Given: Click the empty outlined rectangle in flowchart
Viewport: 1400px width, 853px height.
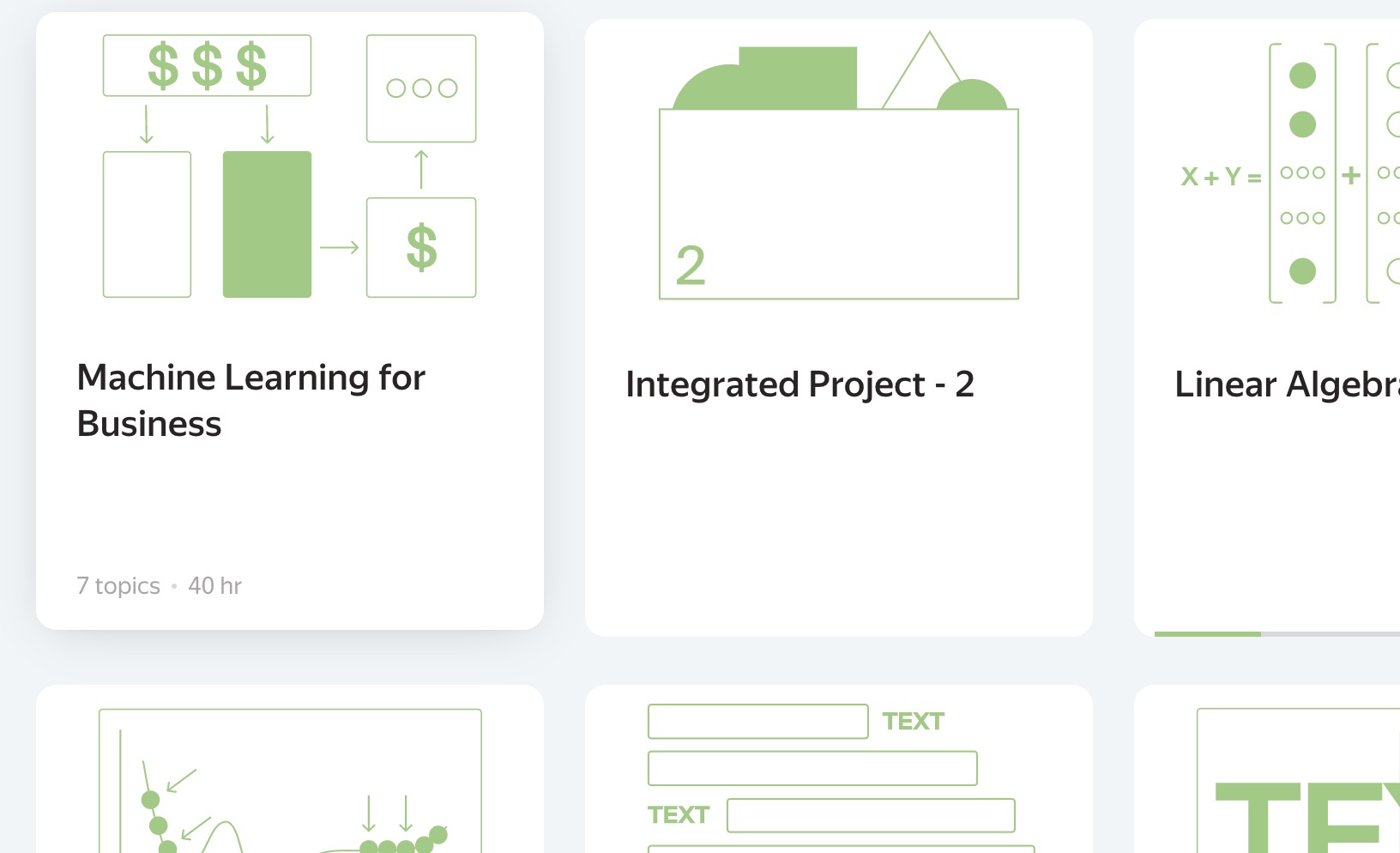Looking at the screenshot, I should pyautogui.click(x=147, y=224).
